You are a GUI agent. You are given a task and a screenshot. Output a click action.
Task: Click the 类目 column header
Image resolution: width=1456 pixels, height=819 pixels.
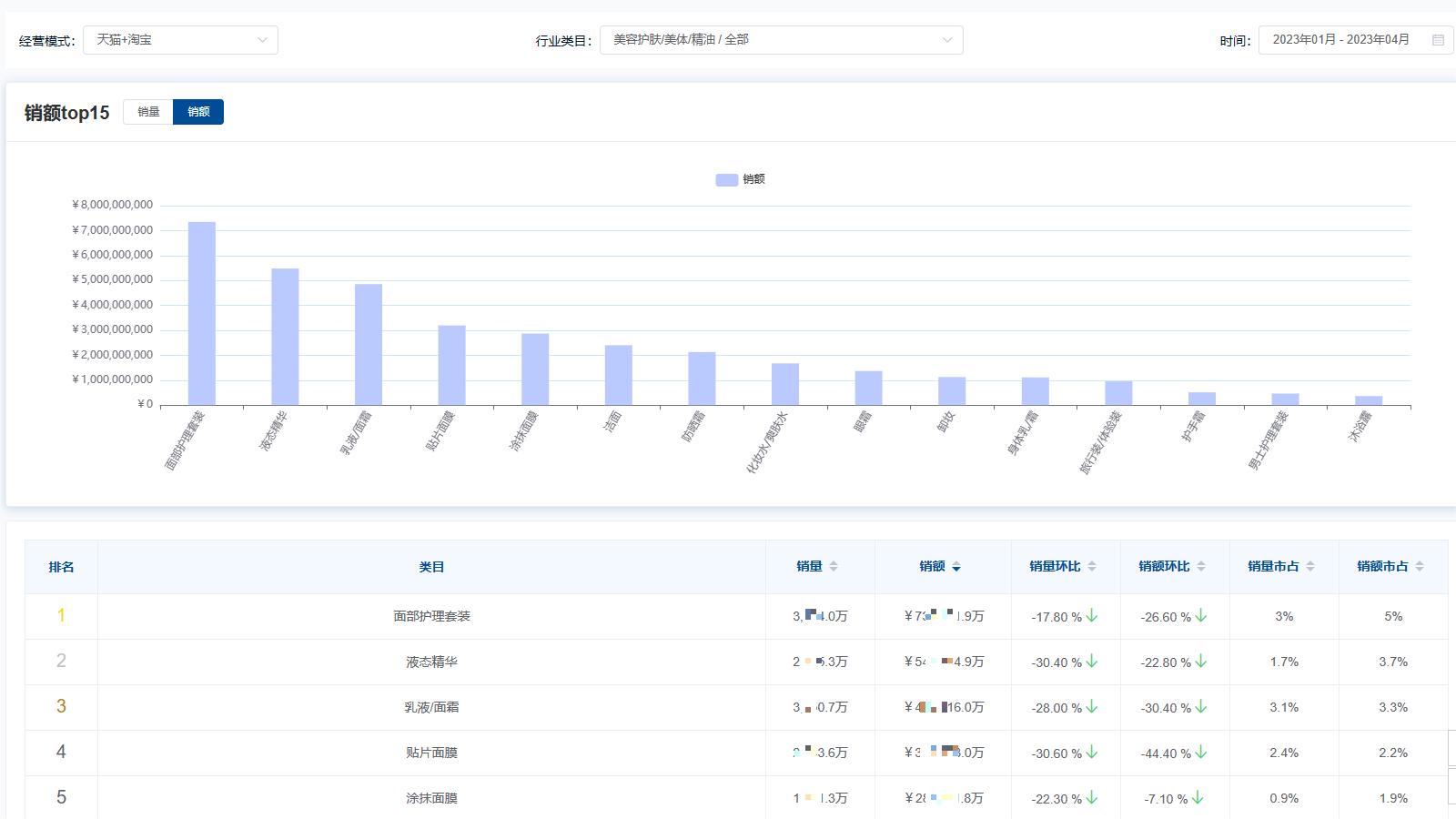click(x=431, y=567)
